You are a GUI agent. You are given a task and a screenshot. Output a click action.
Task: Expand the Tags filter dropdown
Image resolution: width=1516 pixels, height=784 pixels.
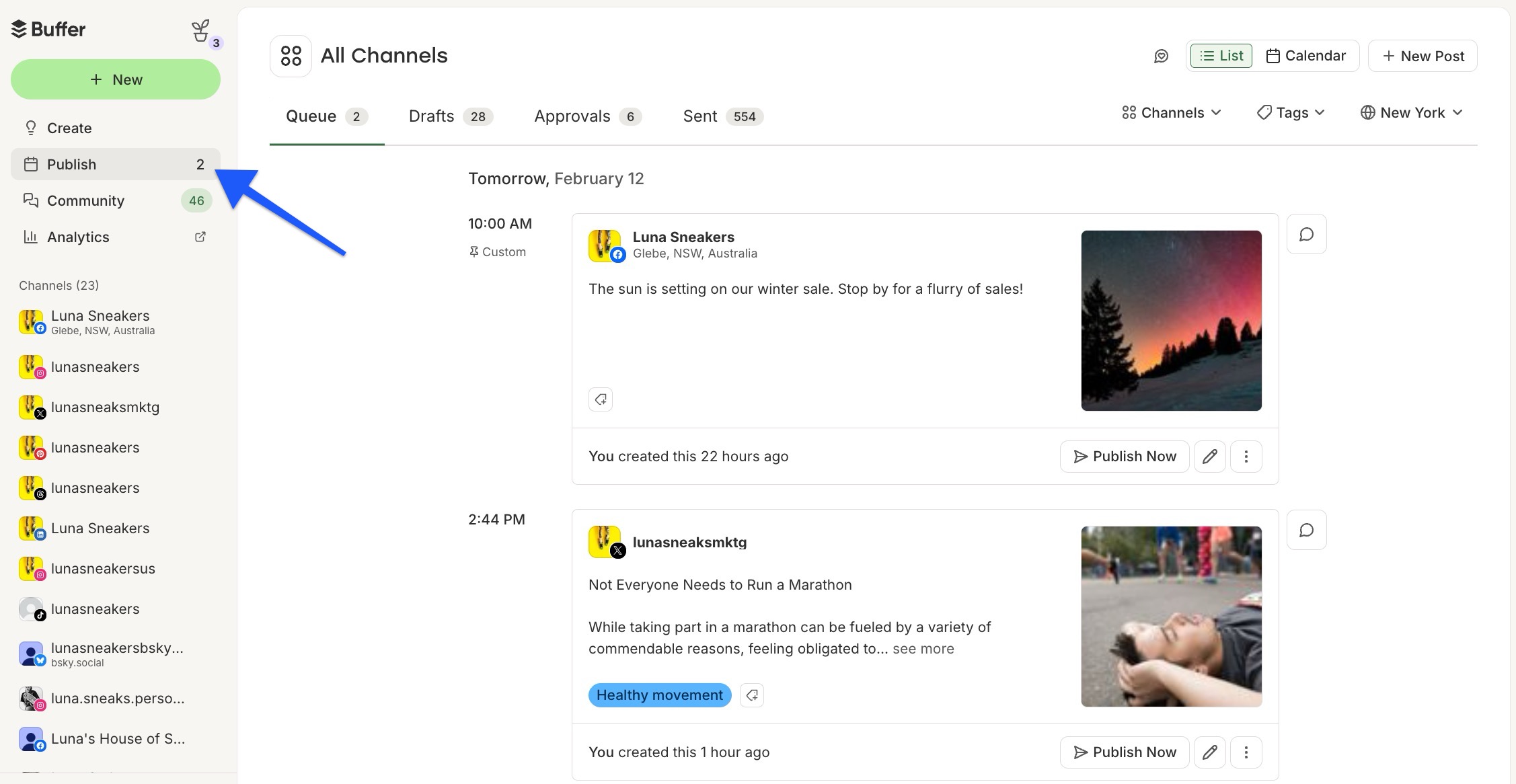pos(1291,112)
